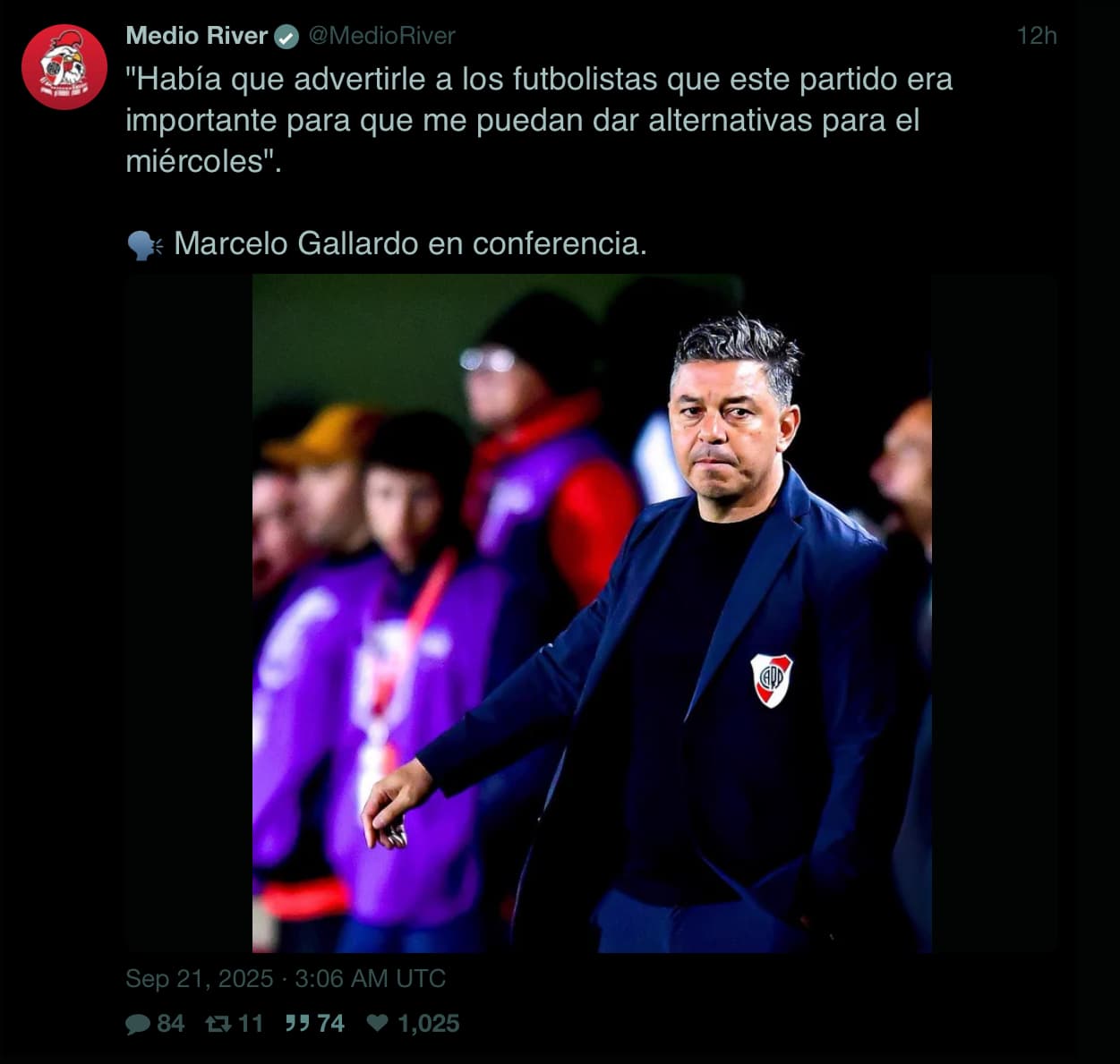Open the Sep 21, 2025 date link

[199, 978]
